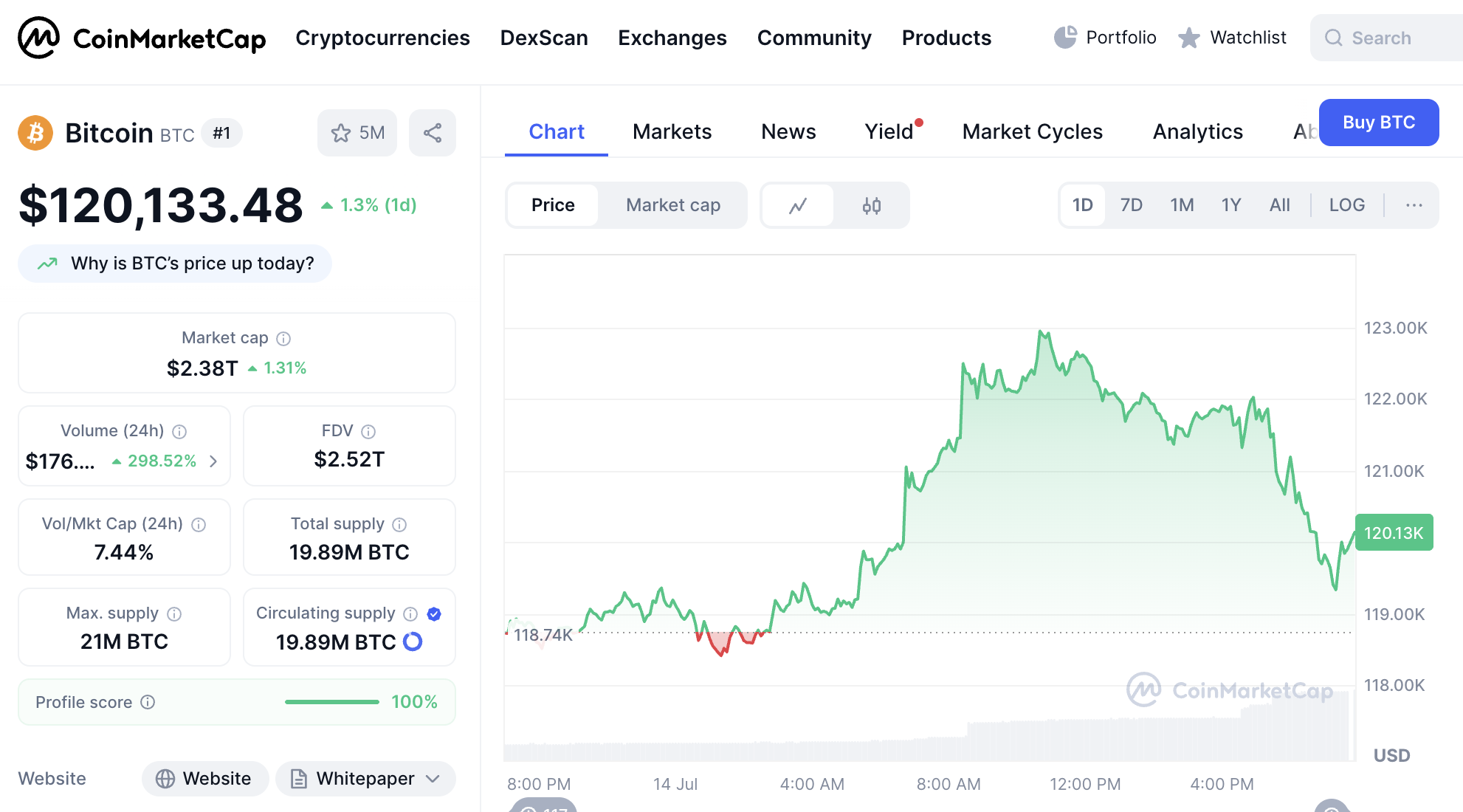
Task: Click the circulating supply progress ring icon
Action: [x=413, y=641]
